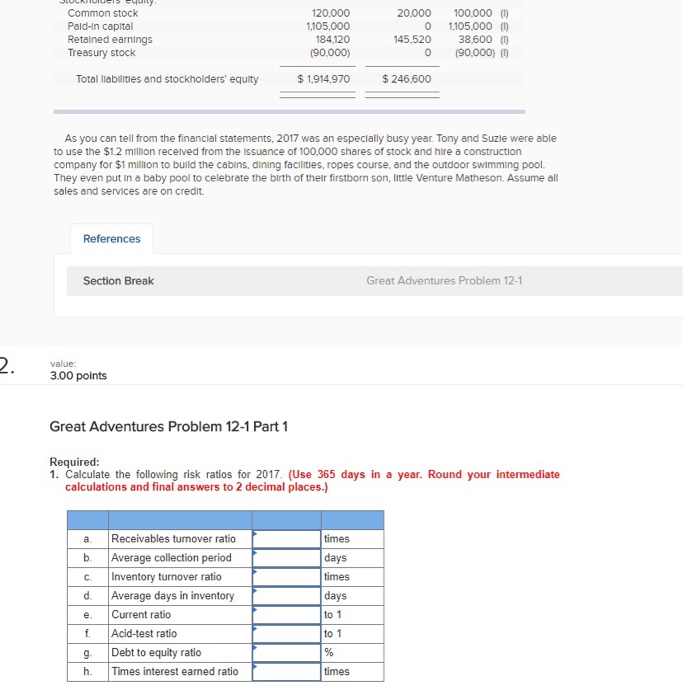This screenshot has width=683, height=700.
Task: Click Great Adventures Problem 12-1 Part 1 heading
Action: pyautogui.click(x=168, y=427)
